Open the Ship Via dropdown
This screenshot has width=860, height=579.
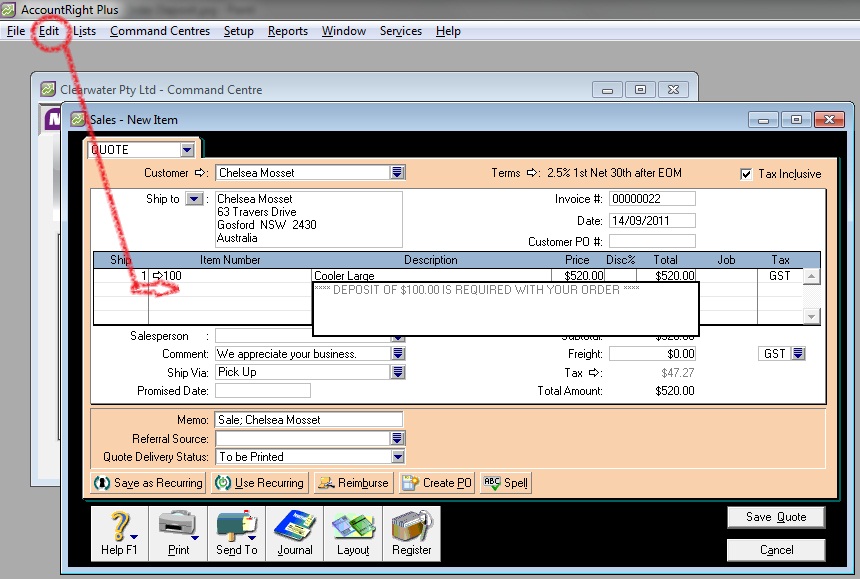pyautogui.click(x=397, y=372)
